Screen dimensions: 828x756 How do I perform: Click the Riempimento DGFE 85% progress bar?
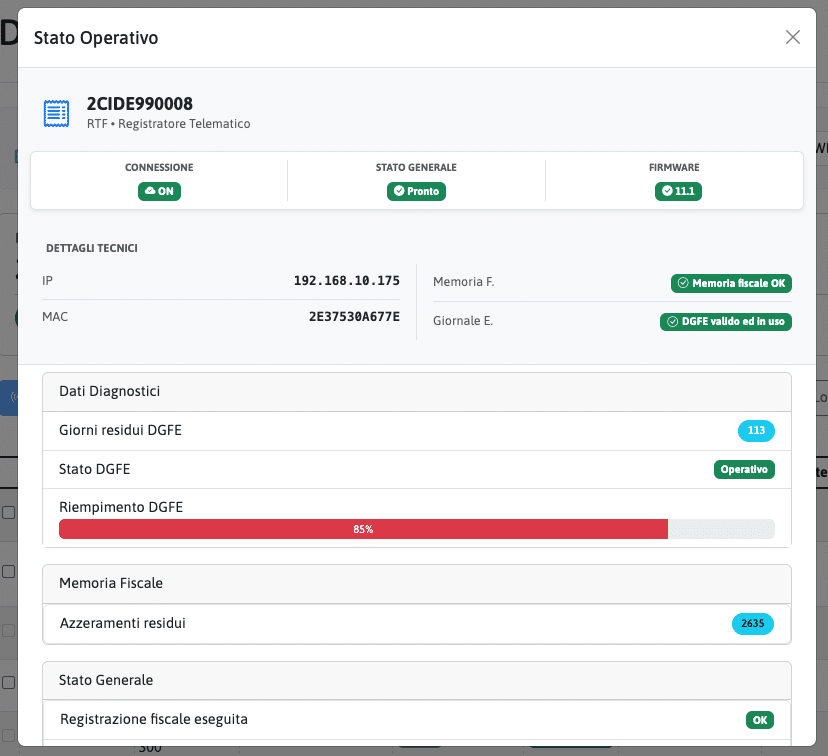click(x=416, y=529)
